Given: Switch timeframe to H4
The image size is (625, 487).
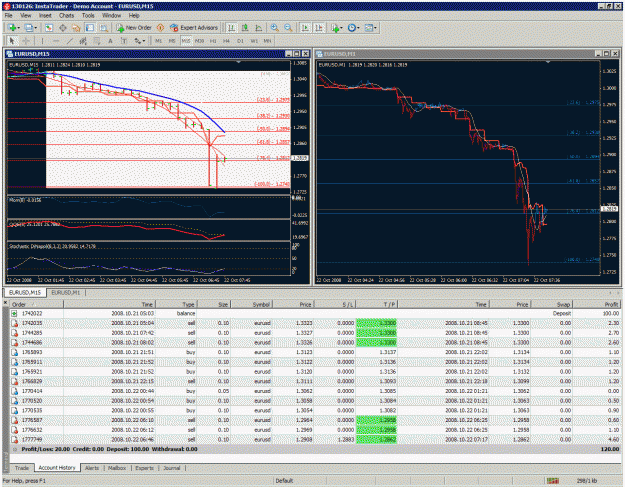Looking at the screenshot, I should 226,41.
